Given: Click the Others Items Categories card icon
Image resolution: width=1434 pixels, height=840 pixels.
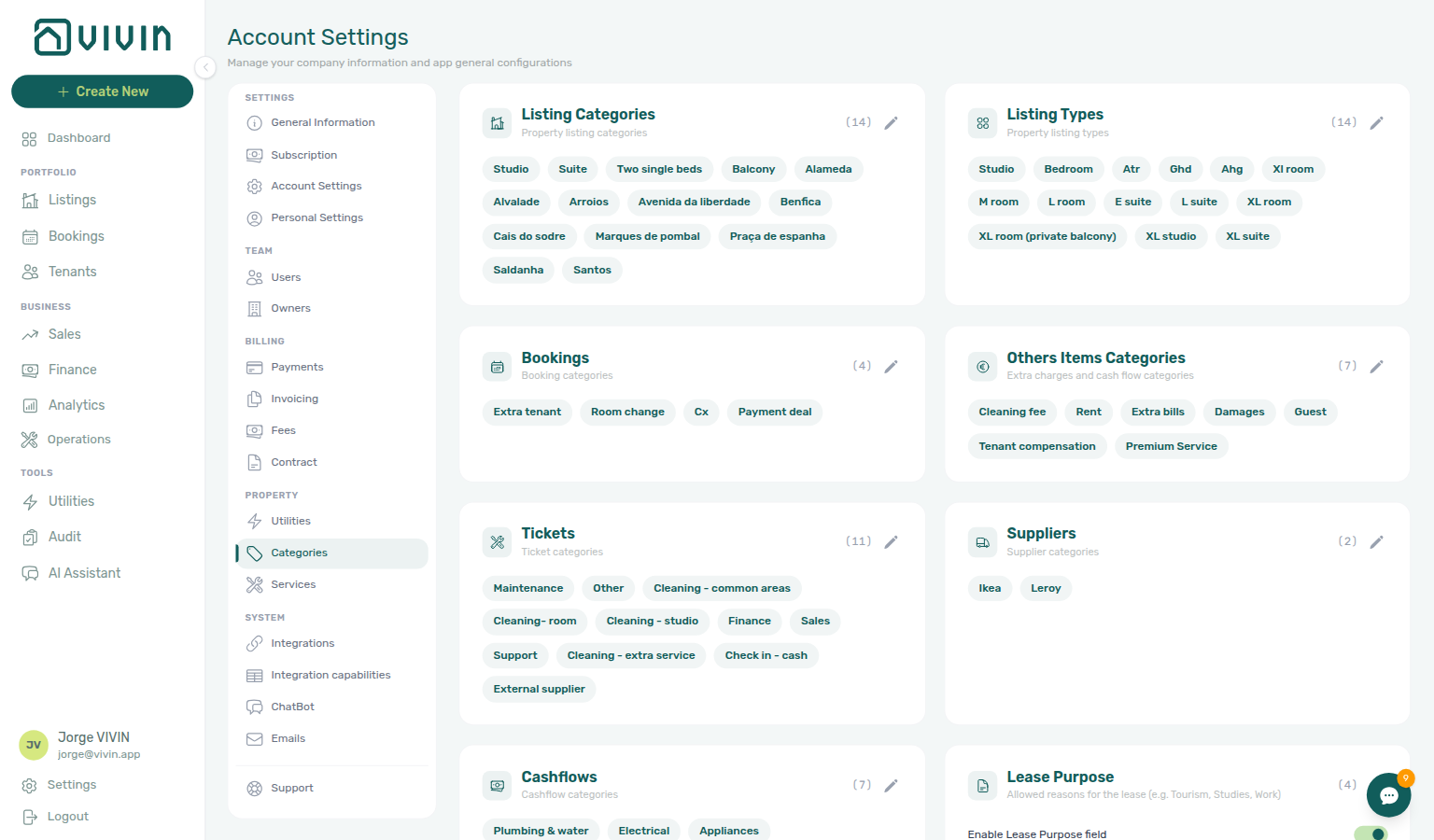Looking at the screenshot, I should pyautogui.click(x=982, y=367).
